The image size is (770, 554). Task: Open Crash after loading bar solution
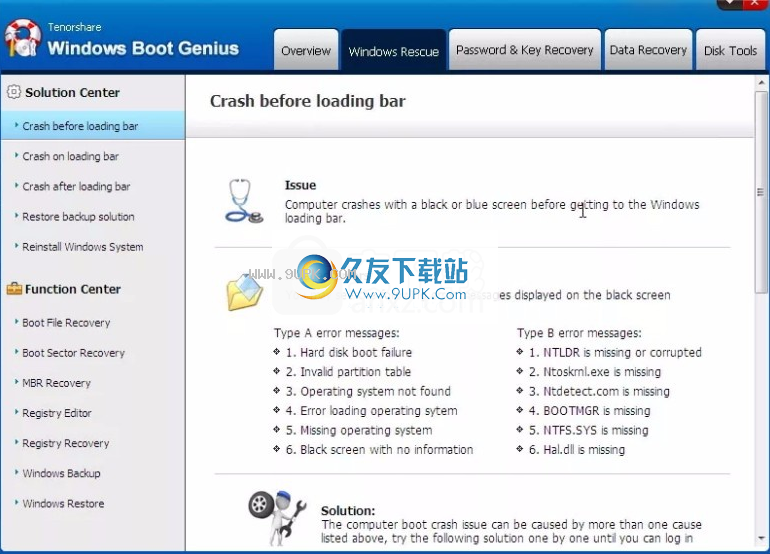coord(76,187)
